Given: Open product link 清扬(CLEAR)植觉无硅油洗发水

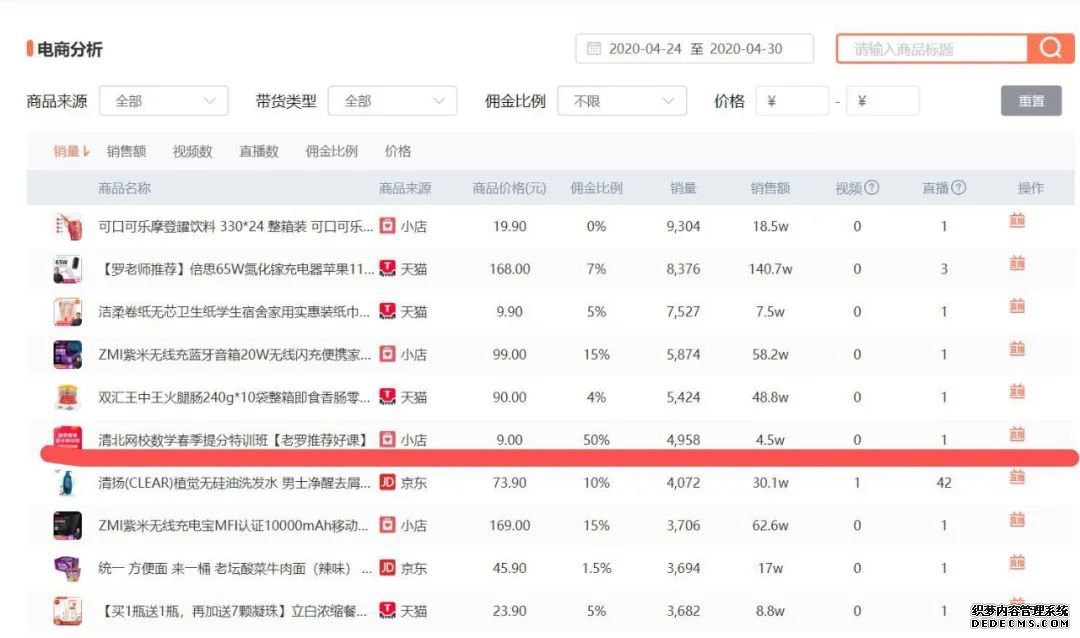Looking at the screenshot, I should (234, 482).
